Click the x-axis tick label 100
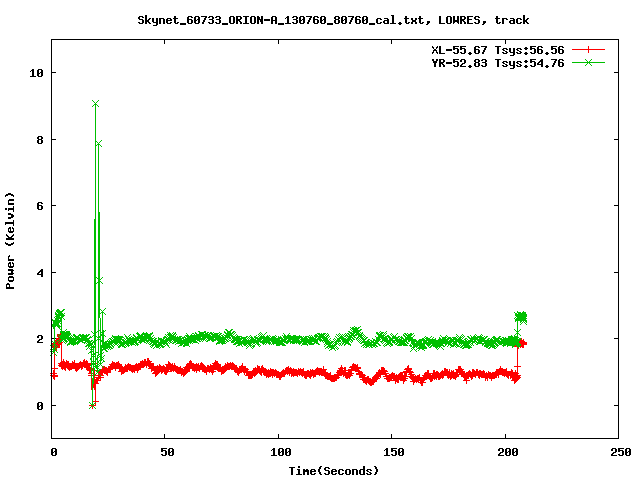Viewport: 640px width, 480px height. (281, 452)
